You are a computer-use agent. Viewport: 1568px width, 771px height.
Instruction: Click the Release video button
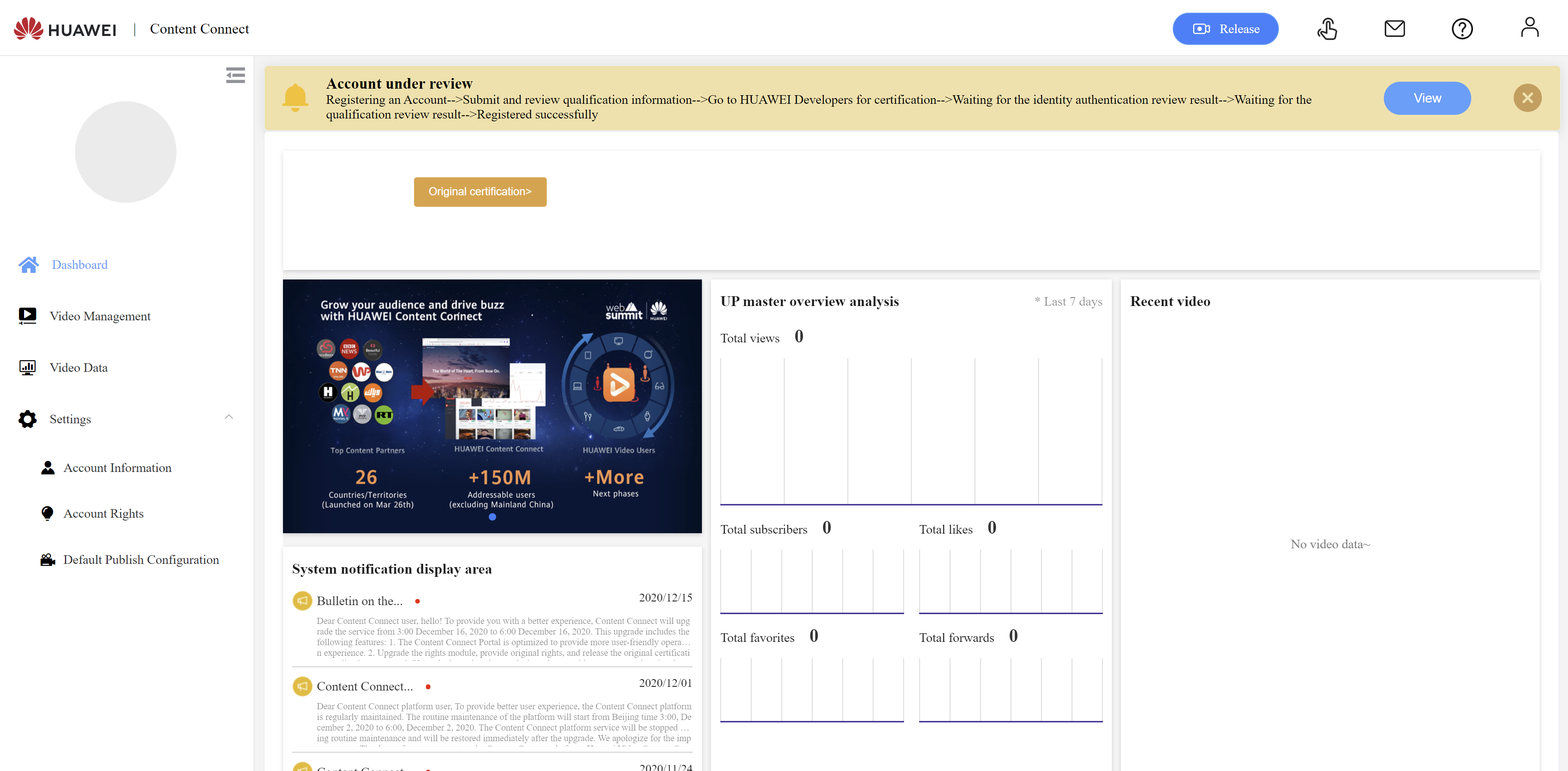point(1225,29)
